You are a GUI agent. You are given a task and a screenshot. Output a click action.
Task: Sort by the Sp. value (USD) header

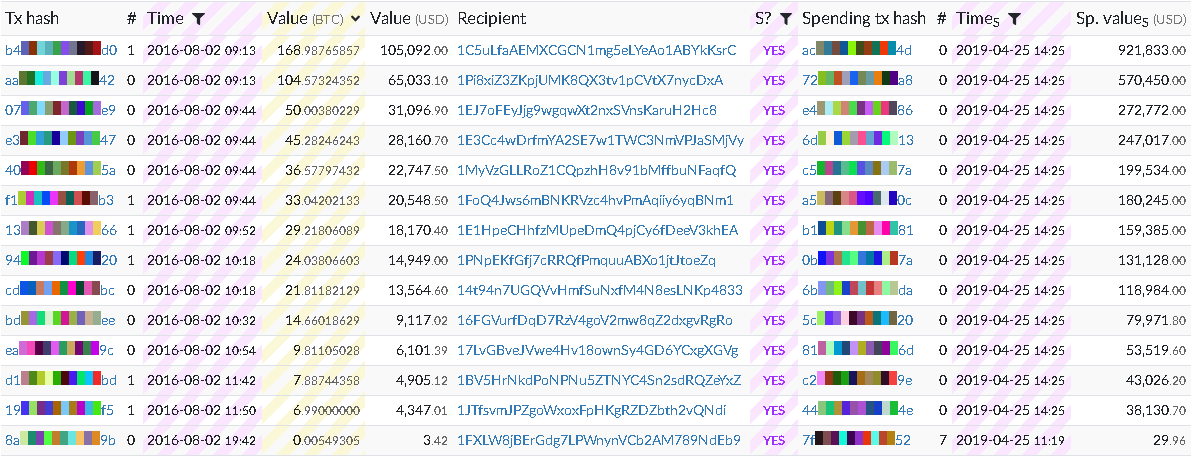(1130, 19)
